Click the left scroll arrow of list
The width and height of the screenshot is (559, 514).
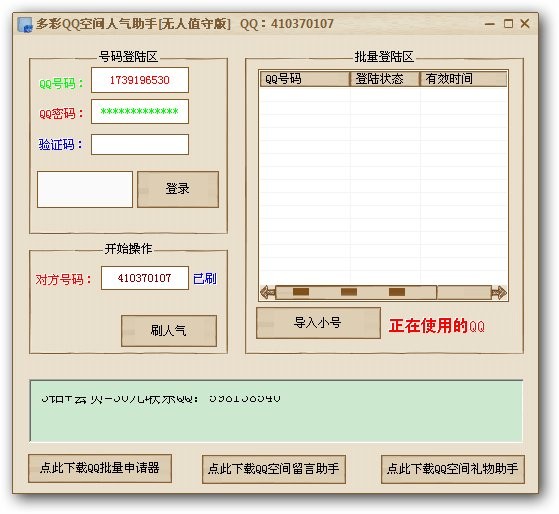pyautogui.click(x=267, y=293)
